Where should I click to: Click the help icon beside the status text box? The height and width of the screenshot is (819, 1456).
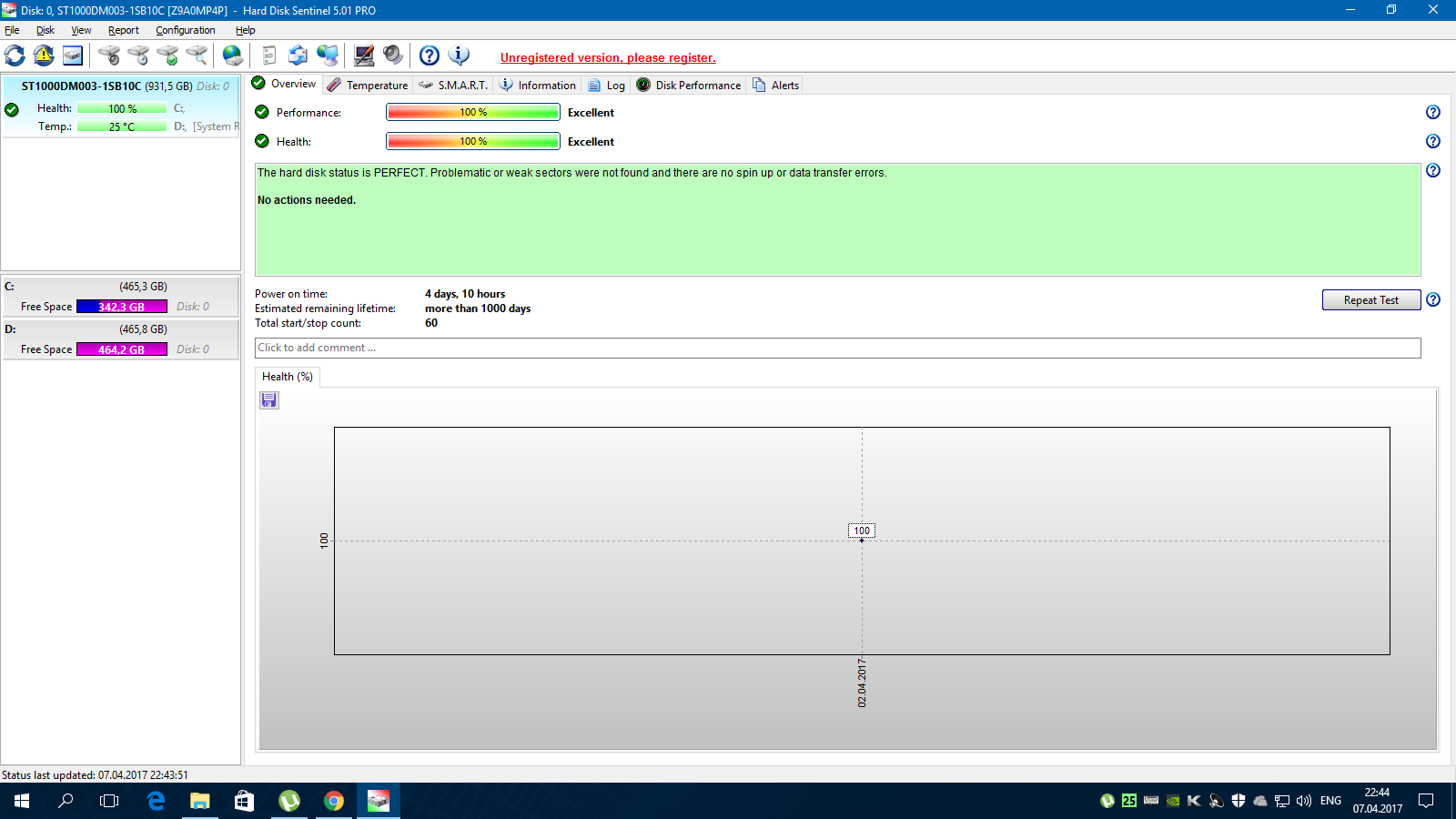1433,170
